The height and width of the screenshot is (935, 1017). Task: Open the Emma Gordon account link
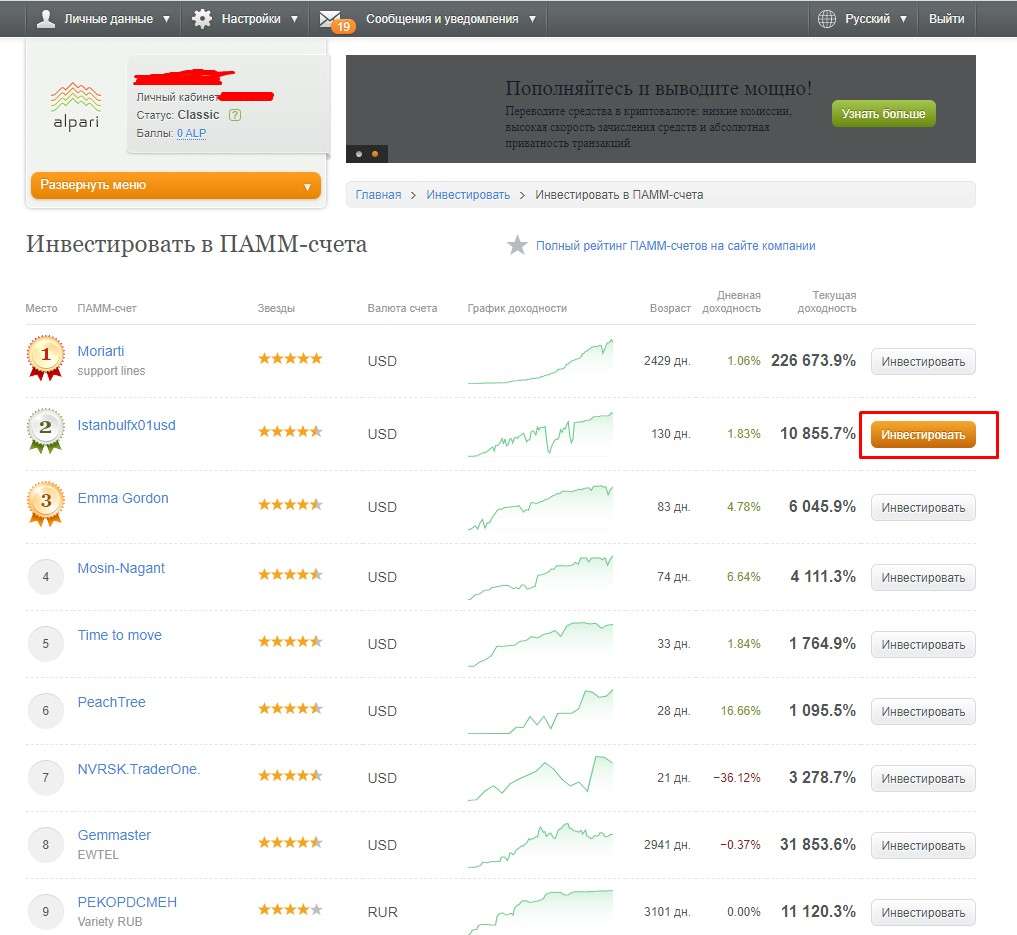click(x=123, y=498)
